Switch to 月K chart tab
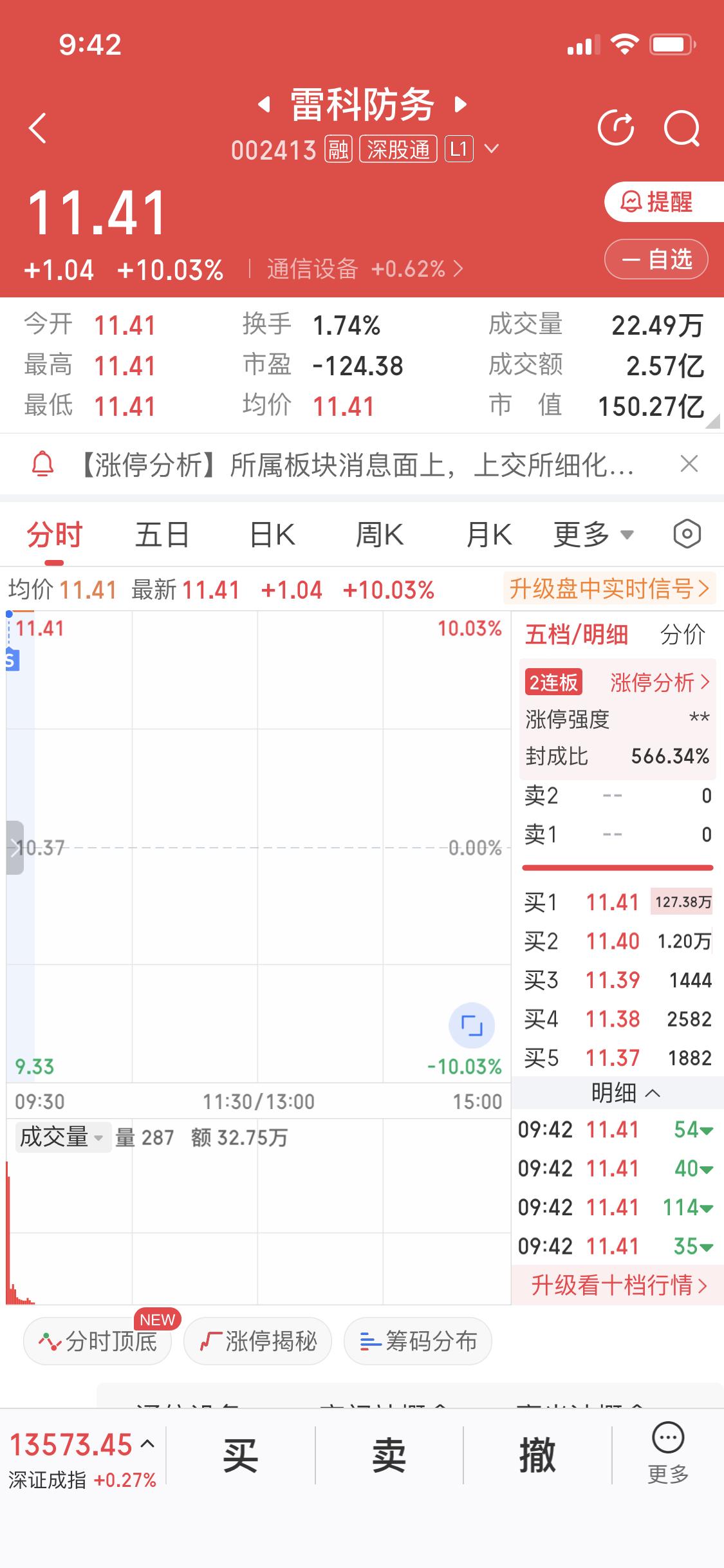 point(489,535)
